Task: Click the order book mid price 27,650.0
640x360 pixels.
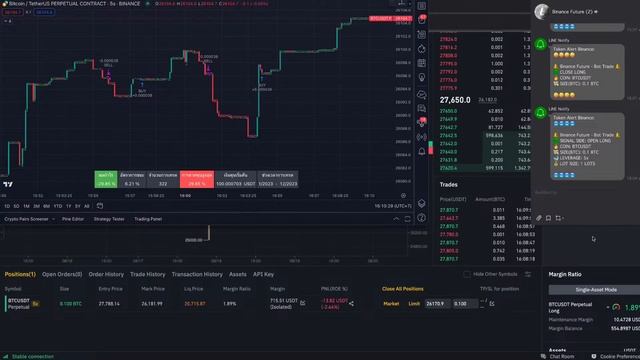Action: (x=455, y=100)
